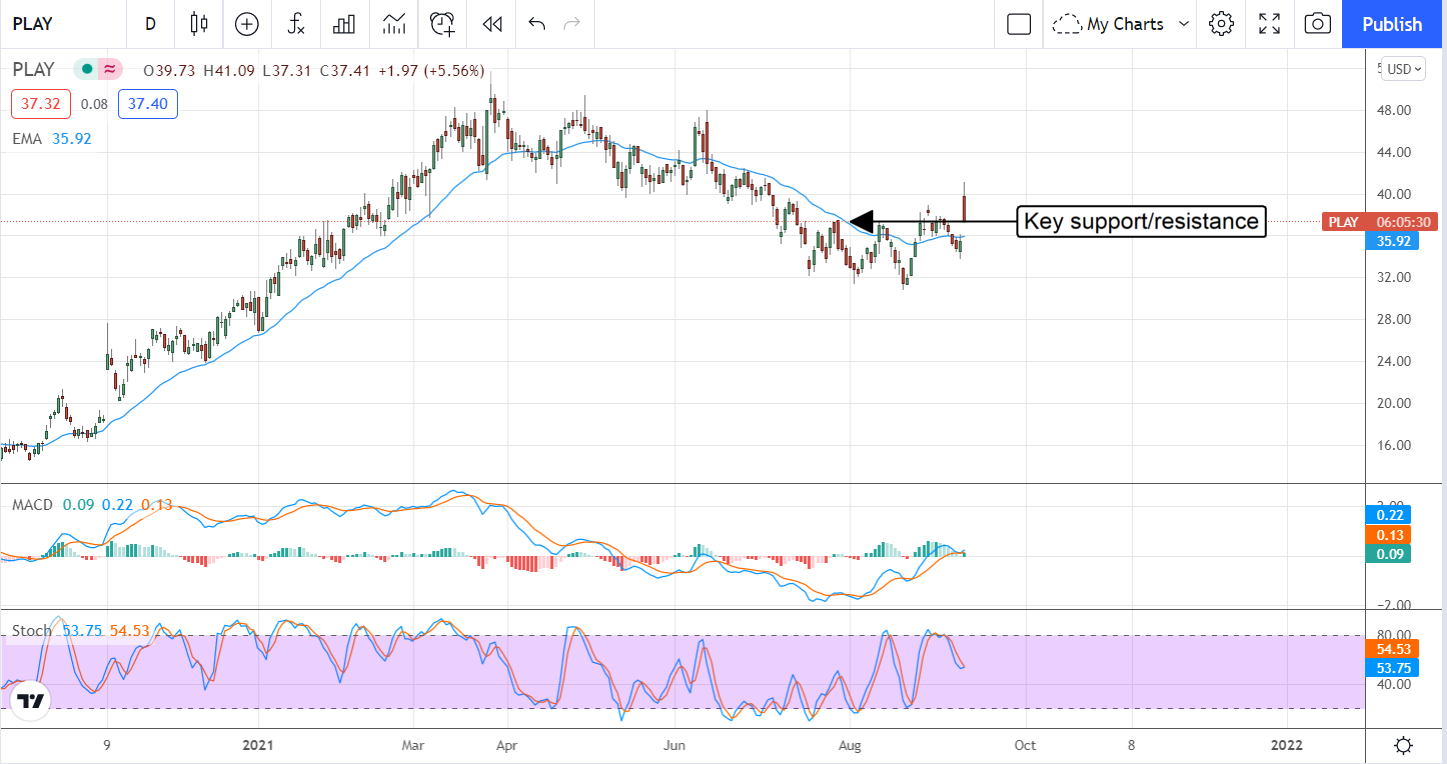Image resolution: width=1447 pixels, height=764 pixels.
Task: Open the Financials bar chart icon
Action: point(345,24)
